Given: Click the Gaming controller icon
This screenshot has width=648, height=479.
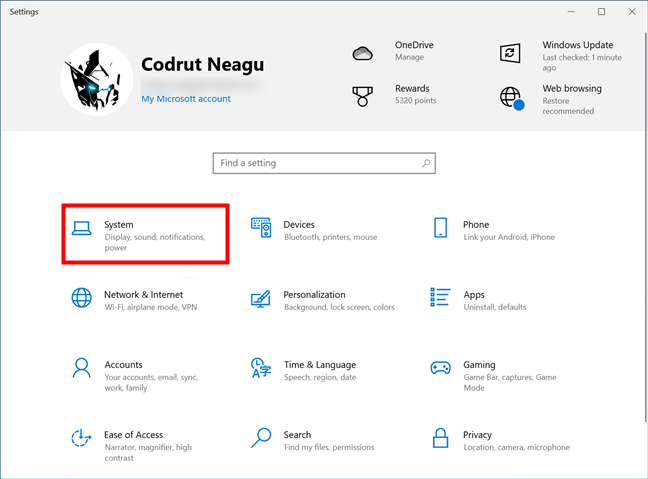Looking at the screenshot, I should coord(441,367).
